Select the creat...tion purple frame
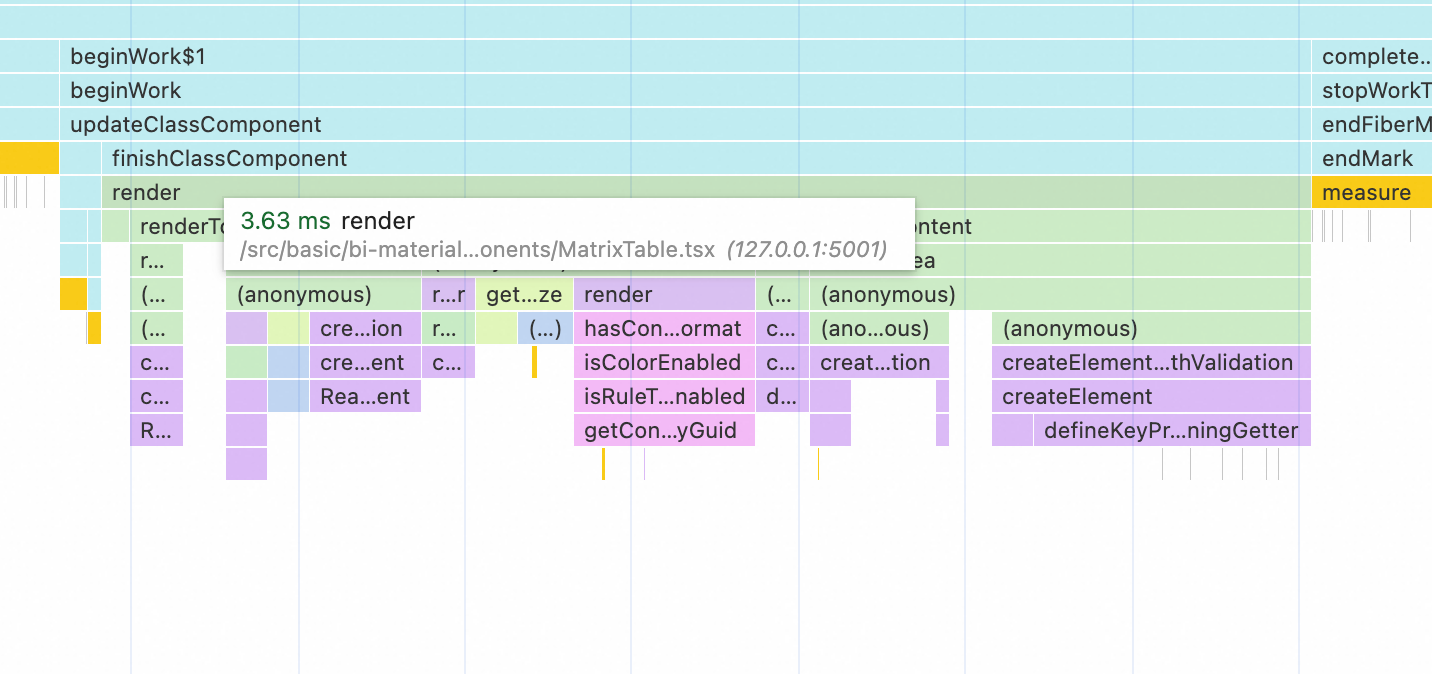Screen dimensions: 1432x674 pyautogui.click(x=879, y=363)
